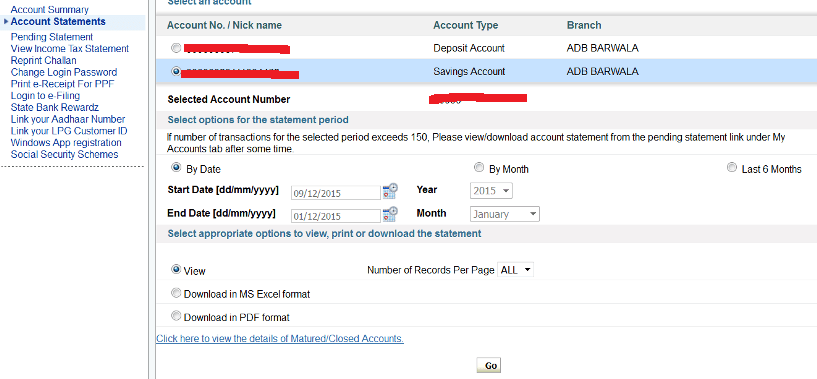
Task: Open the Year dropdown
Action: [x=491, y=191]
